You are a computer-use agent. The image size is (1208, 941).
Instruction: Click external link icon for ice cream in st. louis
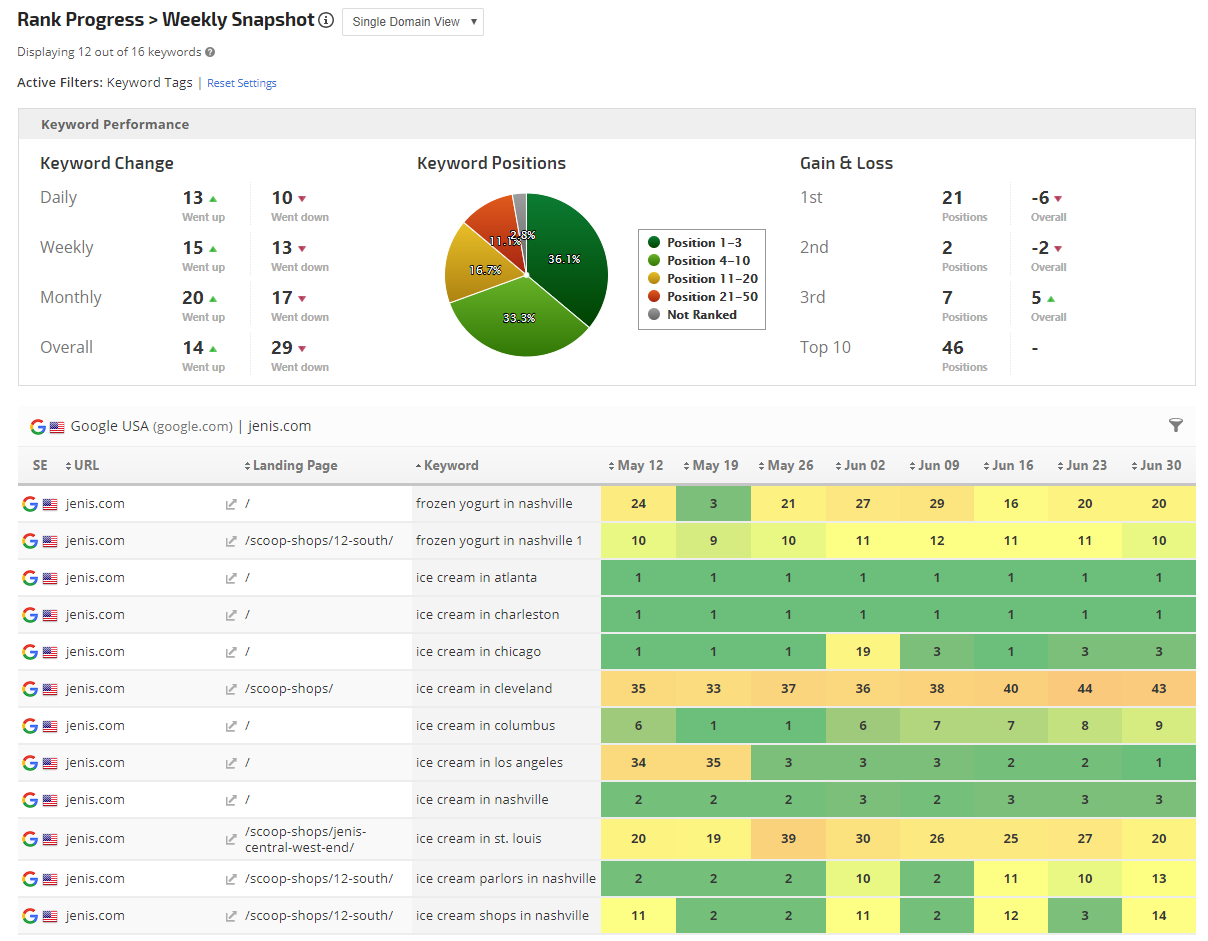pos(231,839)
